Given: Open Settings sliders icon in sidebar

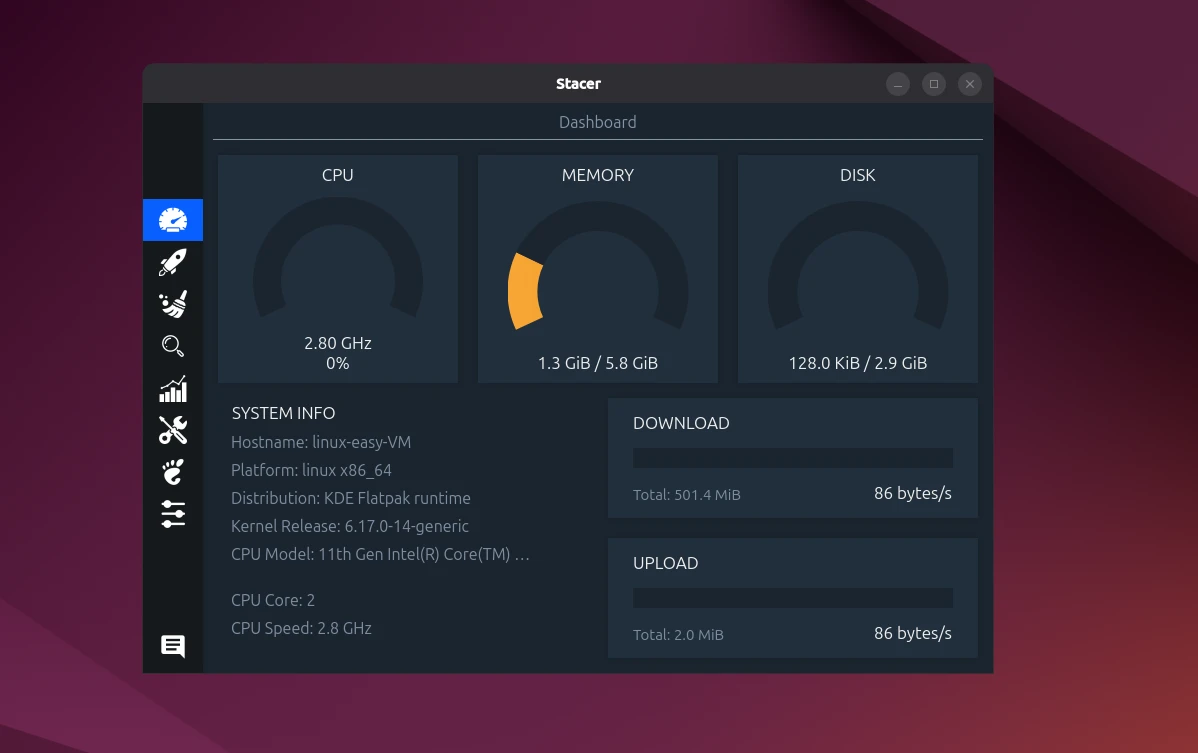Looking at the screenshot, I should tap(173, 514).
